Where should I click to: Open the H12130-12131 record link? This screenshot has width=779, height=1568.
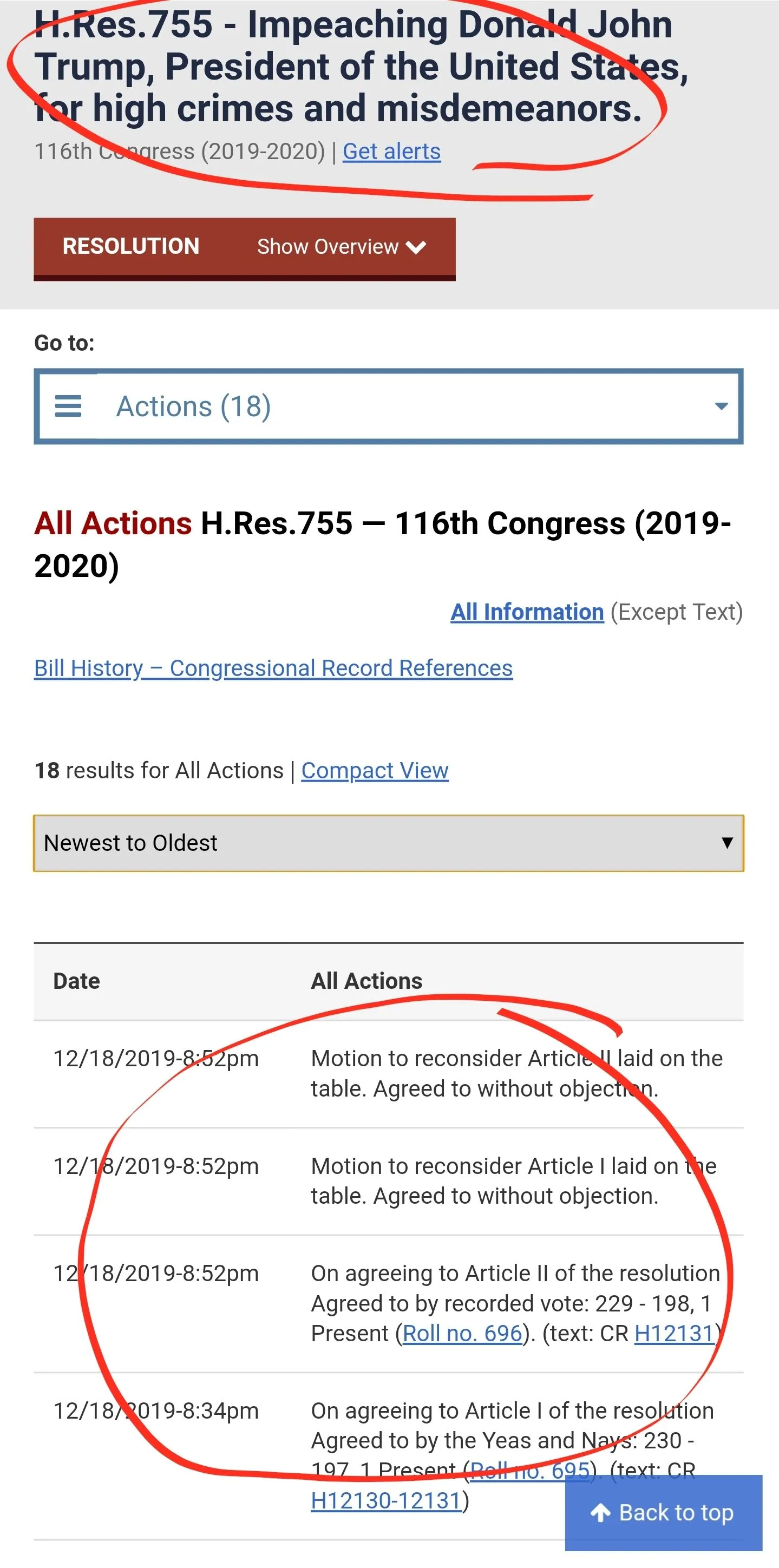pyautogui.click(x=387, y=1500)
